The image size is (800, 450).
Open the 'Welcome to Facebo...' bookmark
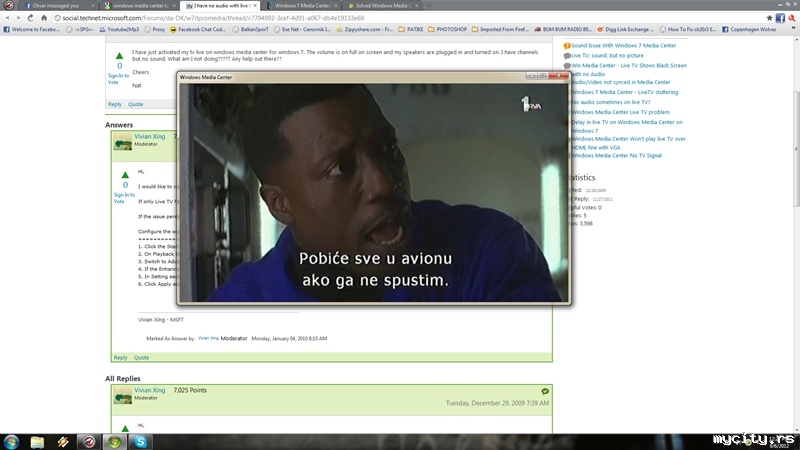[32, 30]
